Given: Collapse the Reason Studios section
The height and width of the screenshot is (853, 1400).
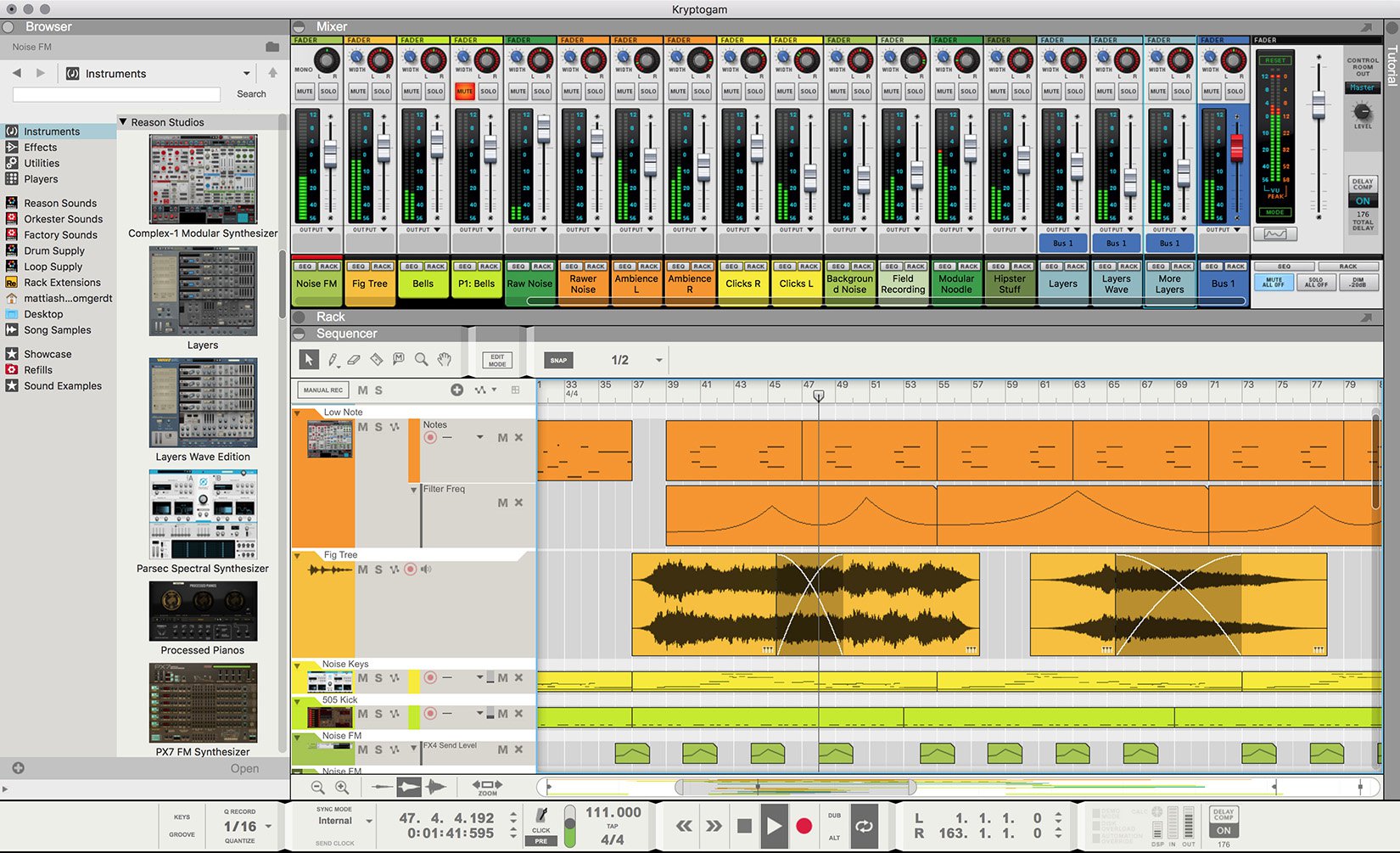Looking at the screenshot, I should coord(124,122).
